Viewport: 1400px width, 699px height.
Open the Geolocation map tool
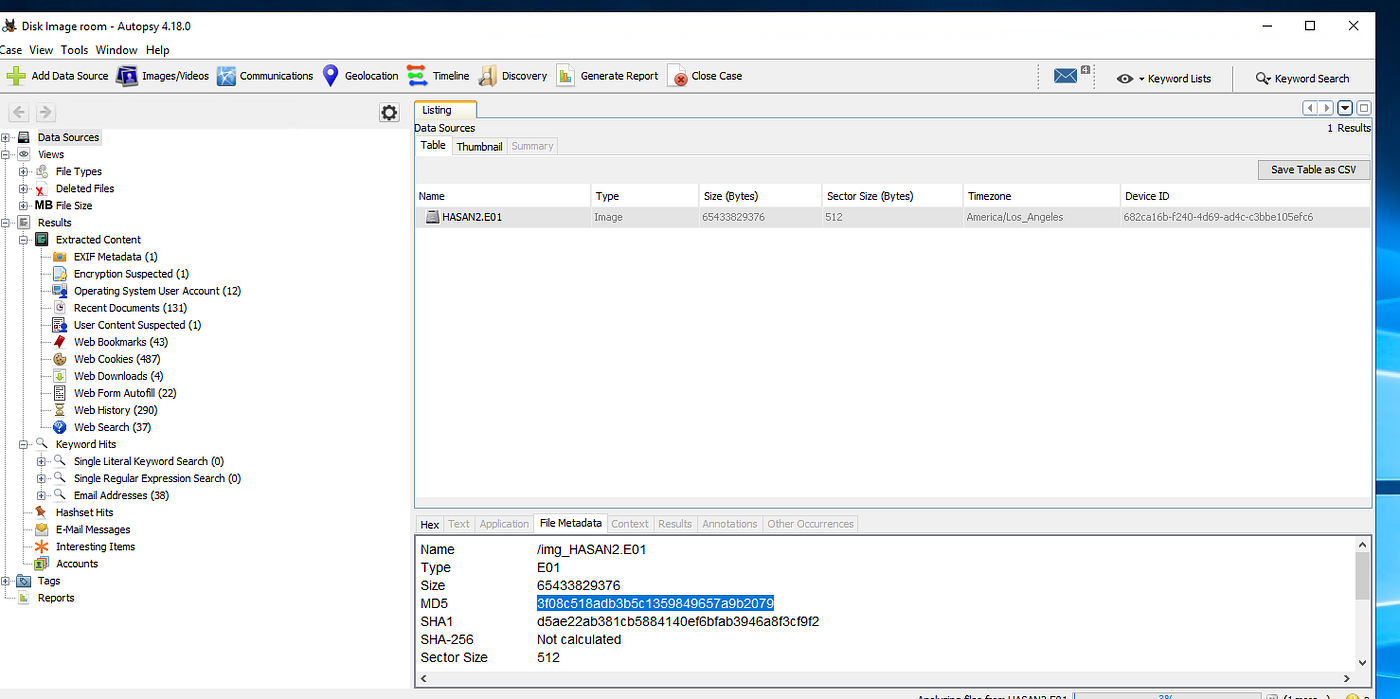pos(360,76)
